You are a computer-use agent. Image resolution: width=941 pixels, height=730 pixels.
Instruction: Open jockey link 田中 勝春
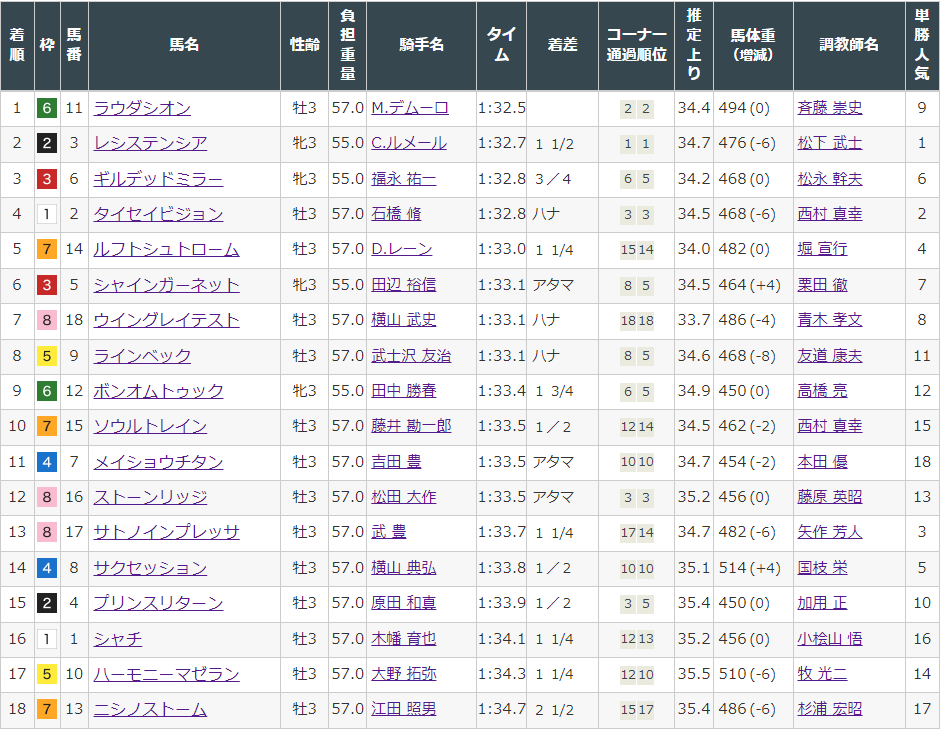click(x=404, y=391)
